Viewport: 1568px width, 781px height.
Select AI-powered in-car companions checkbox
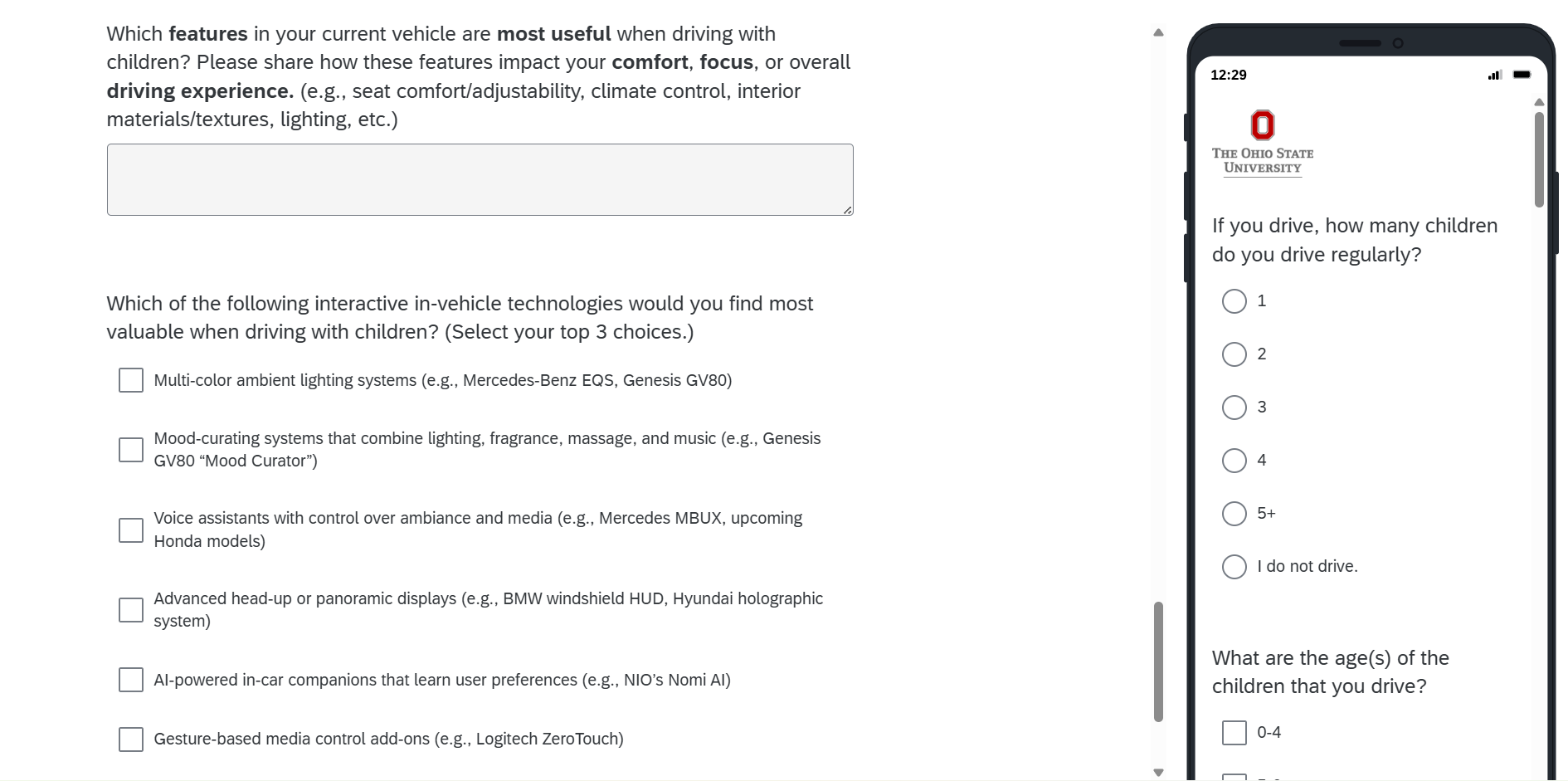point(131,680)
